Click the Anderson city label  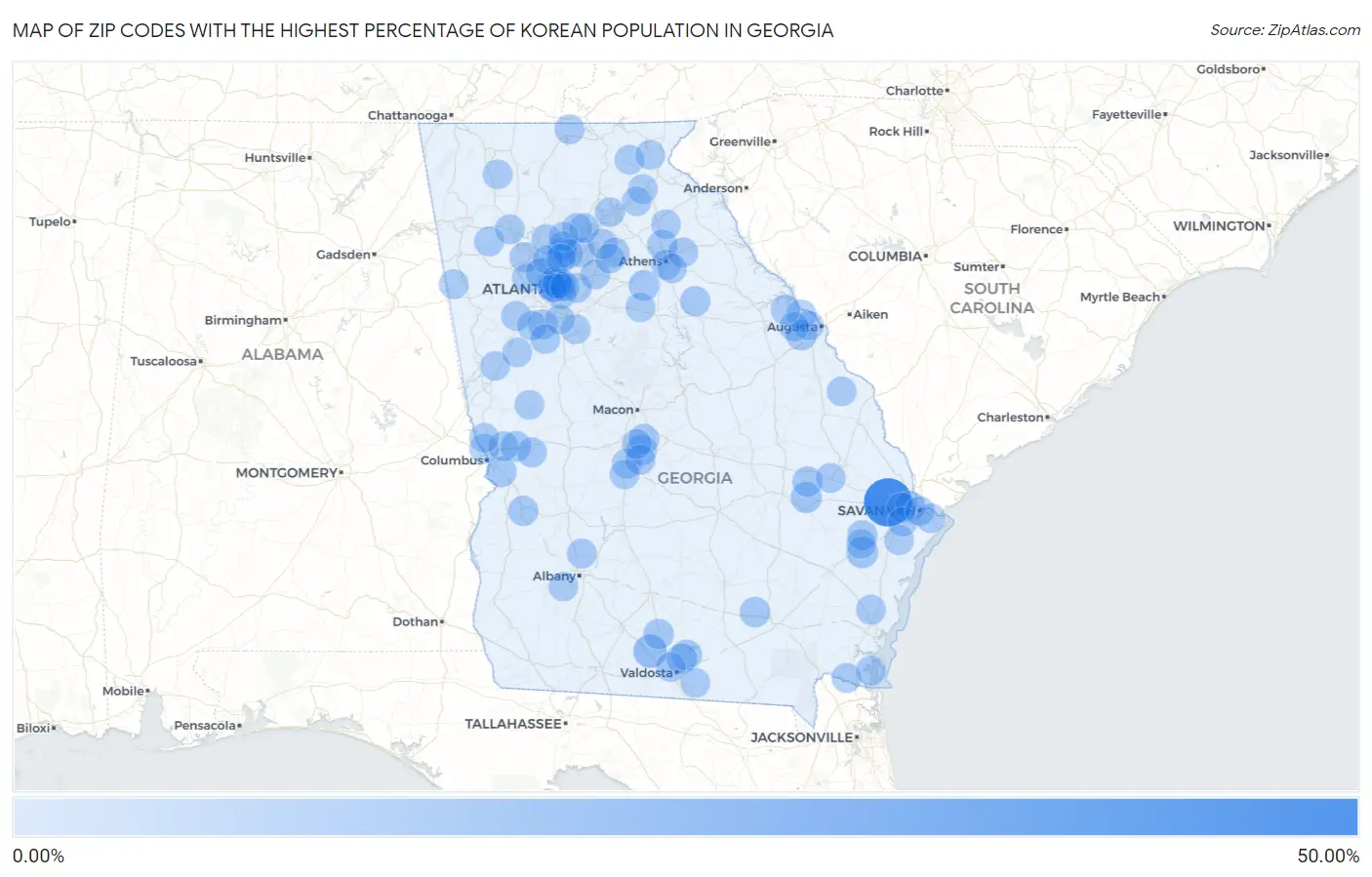click(x=713, y=188)
